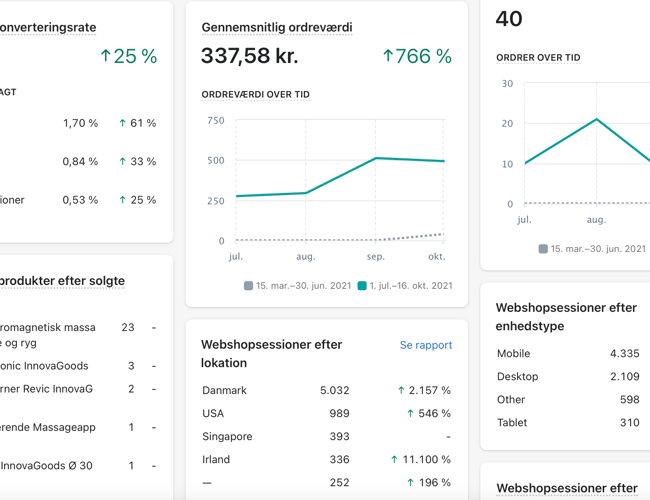The height and width of the screenshot is (500, 650).
Task: Select the USA location row
Action: (x=327, y=413)
